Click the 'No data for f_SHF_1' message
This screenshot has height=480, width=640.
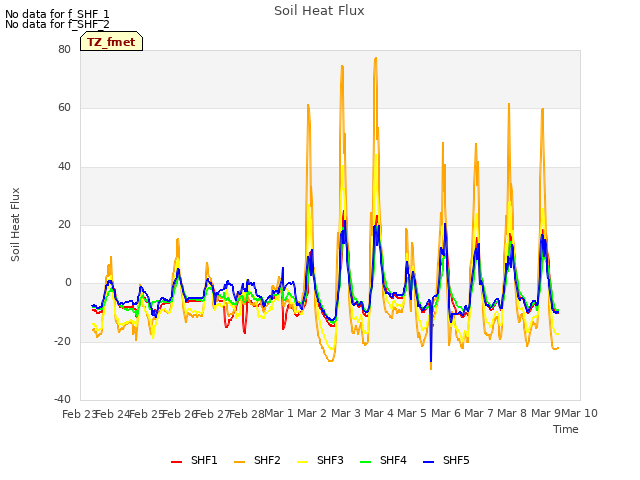click(x=57, y=14)
